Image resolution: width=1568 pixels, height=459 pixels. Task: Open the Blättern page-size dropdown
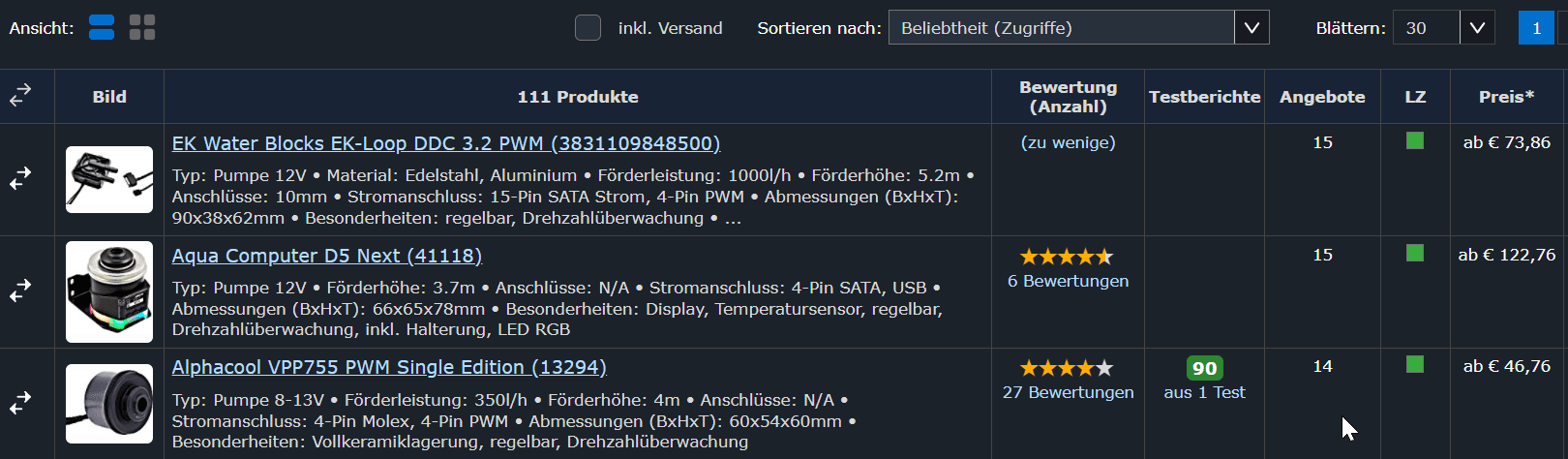tap(1443, 28)
